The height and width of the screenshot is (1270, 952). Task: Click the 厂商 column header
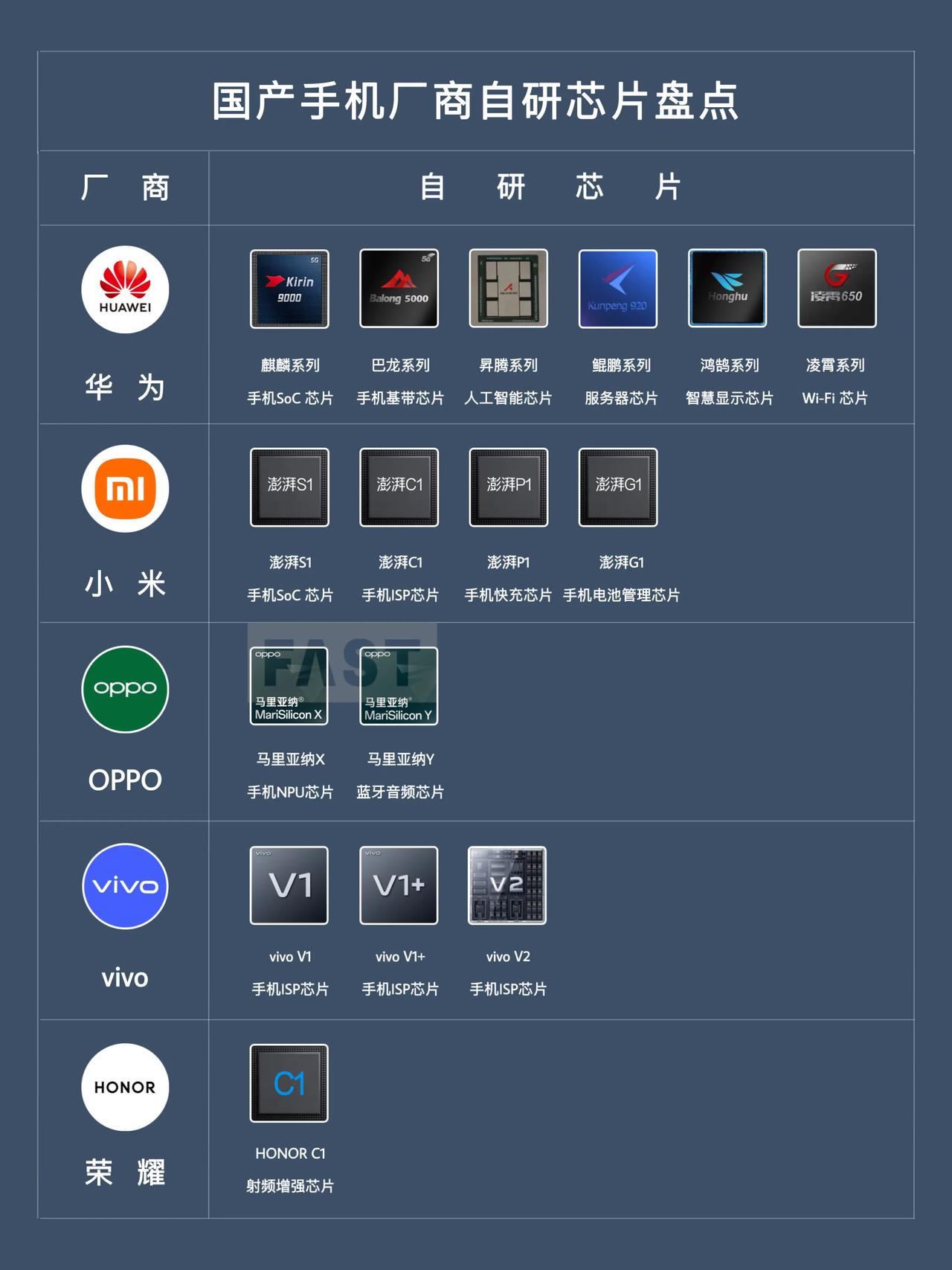point(125,187)
